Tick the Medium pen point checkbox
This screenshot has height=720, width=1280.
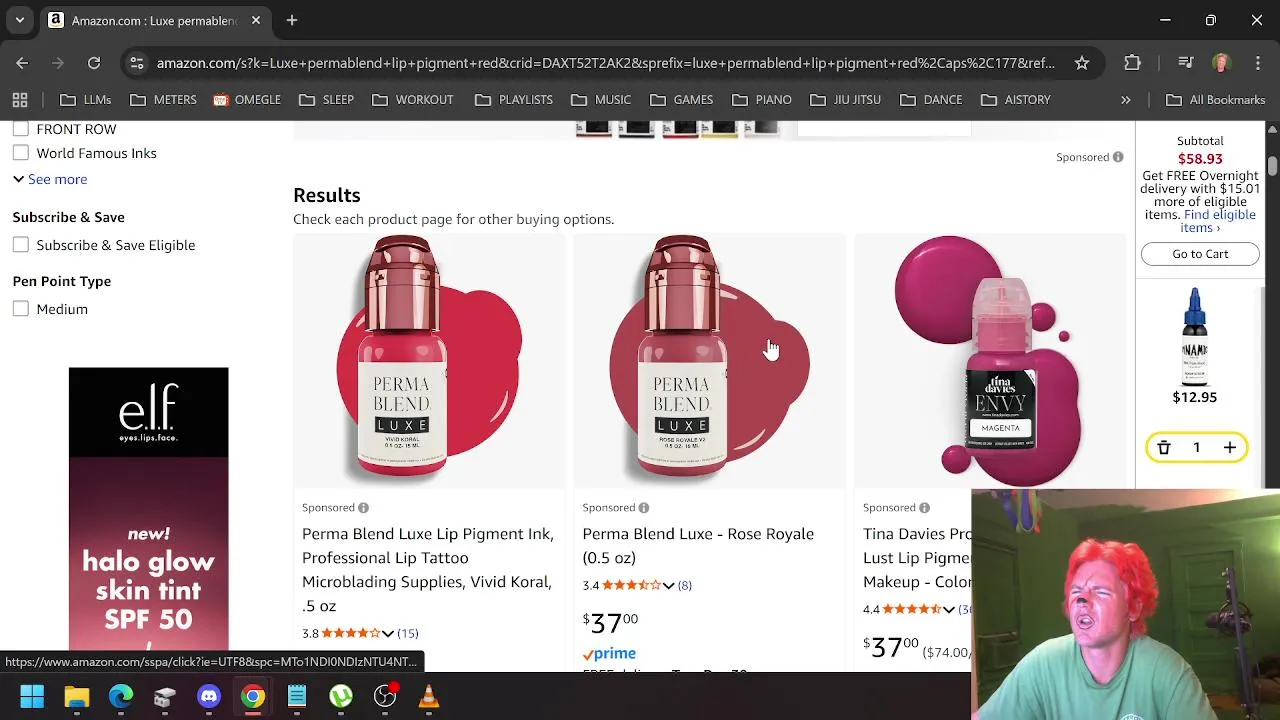(x=21, y=309)
